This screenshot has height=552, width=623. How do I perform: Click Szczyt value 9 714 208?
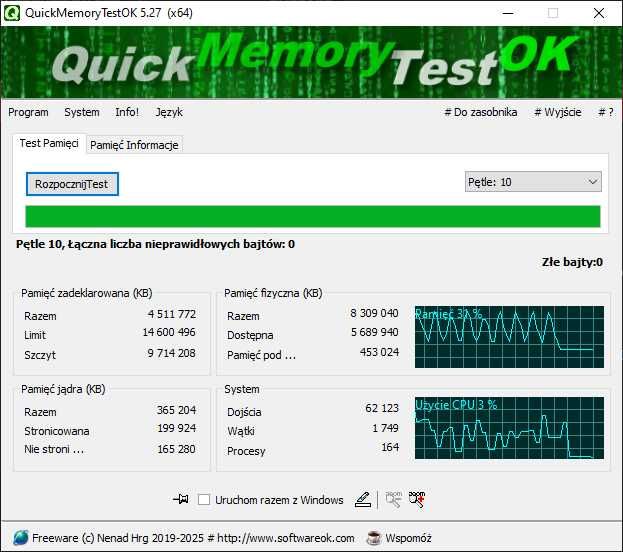click(x=171, y=353)
